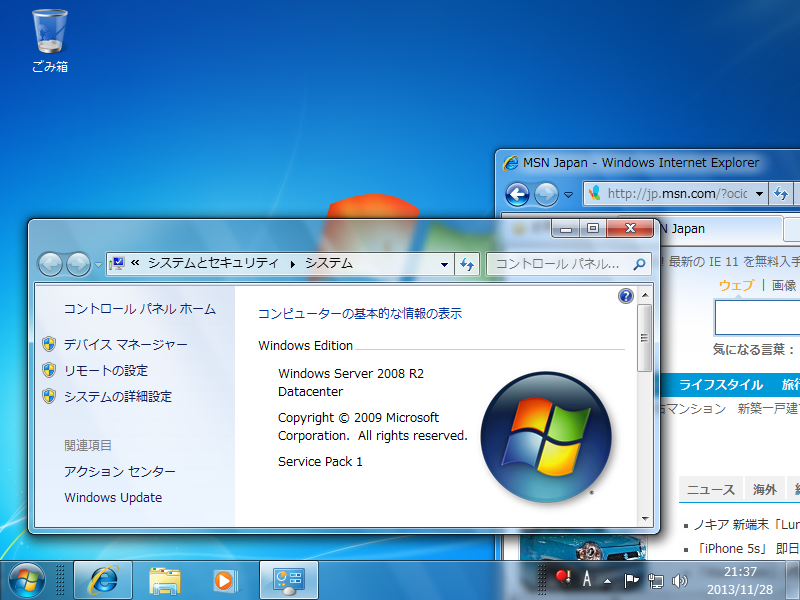Click shield icon beside リモートの設定
The image size is (800, 600).
click(49, 370)
